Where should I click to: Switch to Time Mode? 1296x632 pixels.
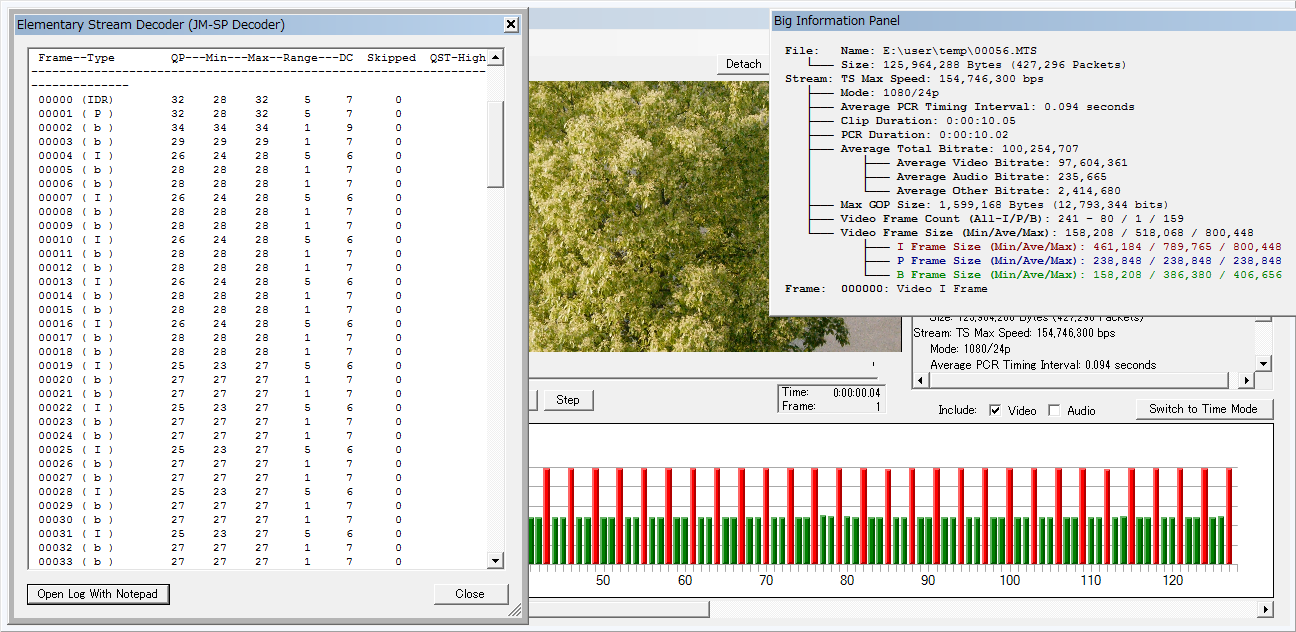pyautogui.click(x=1203, y=409)
